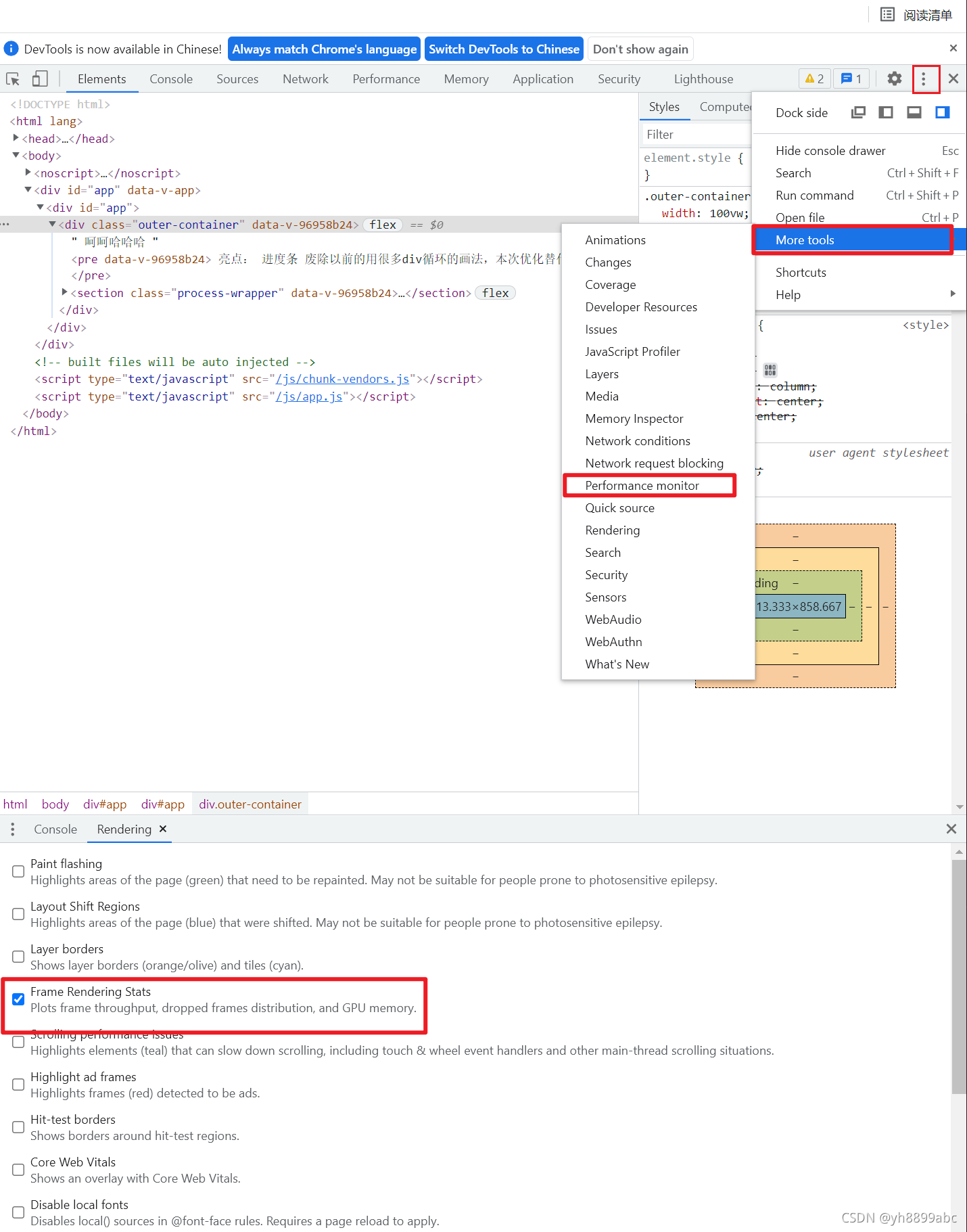The width and height of the screenshot is (967, 1232).
Task: Expand the noscript element node
Action: (x=28, y=173)
